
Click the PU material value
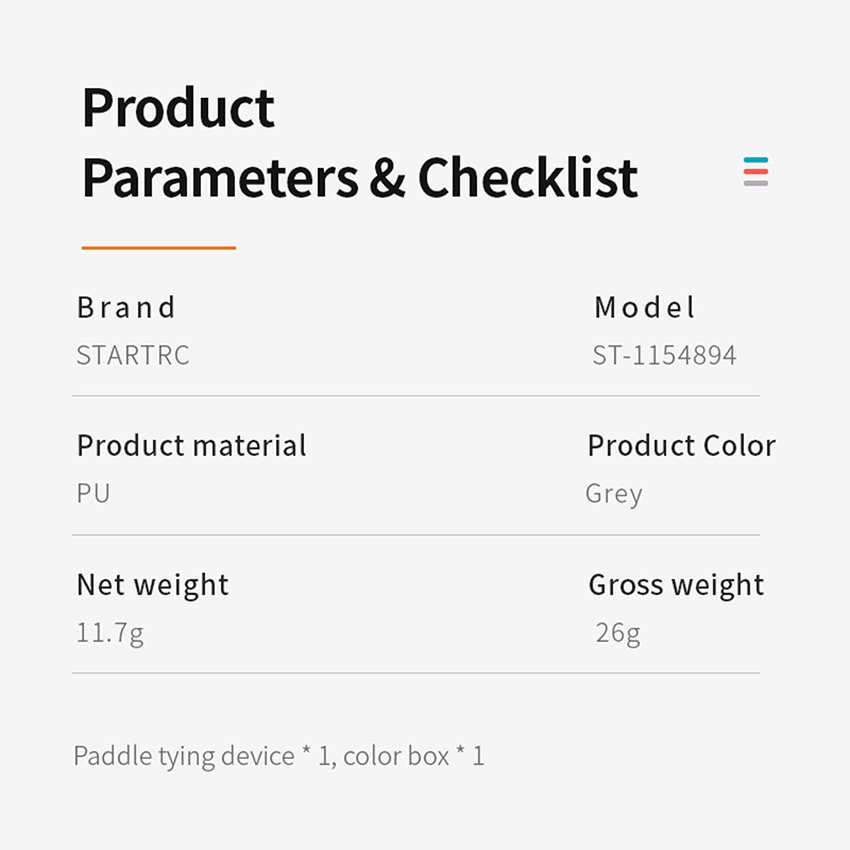[x=93, y=493]
